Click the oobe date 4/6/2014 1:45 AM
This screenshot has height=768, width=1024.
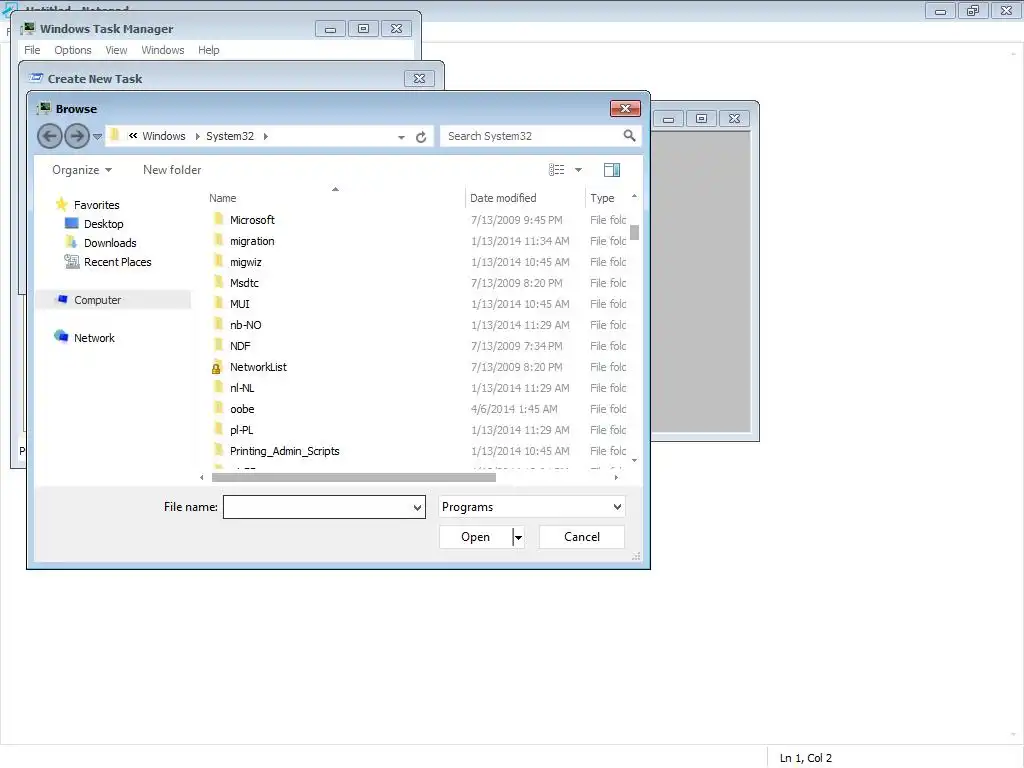514,409
